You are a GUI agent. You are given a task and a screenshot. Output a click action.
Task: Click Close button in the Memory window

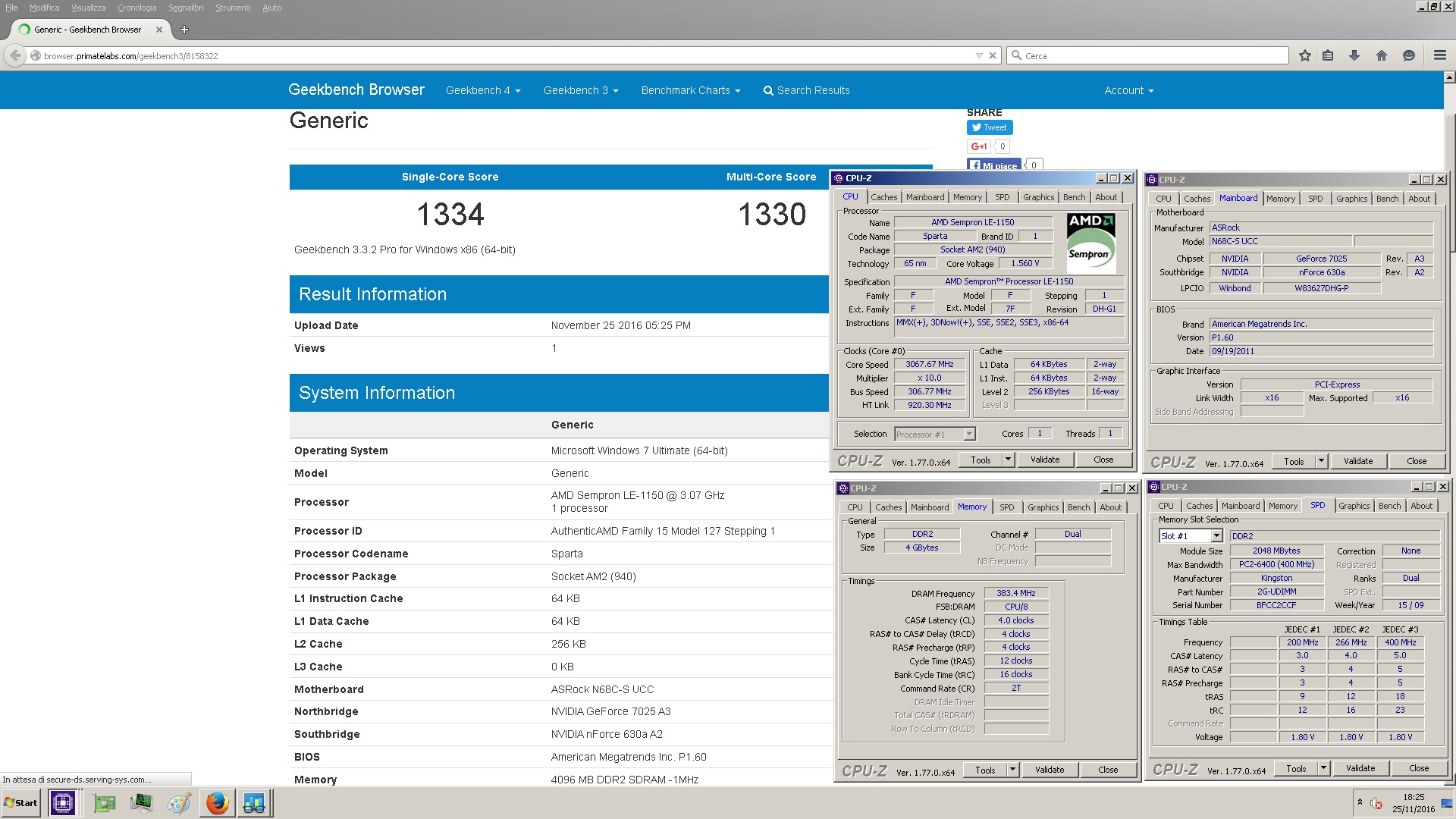1108,770
